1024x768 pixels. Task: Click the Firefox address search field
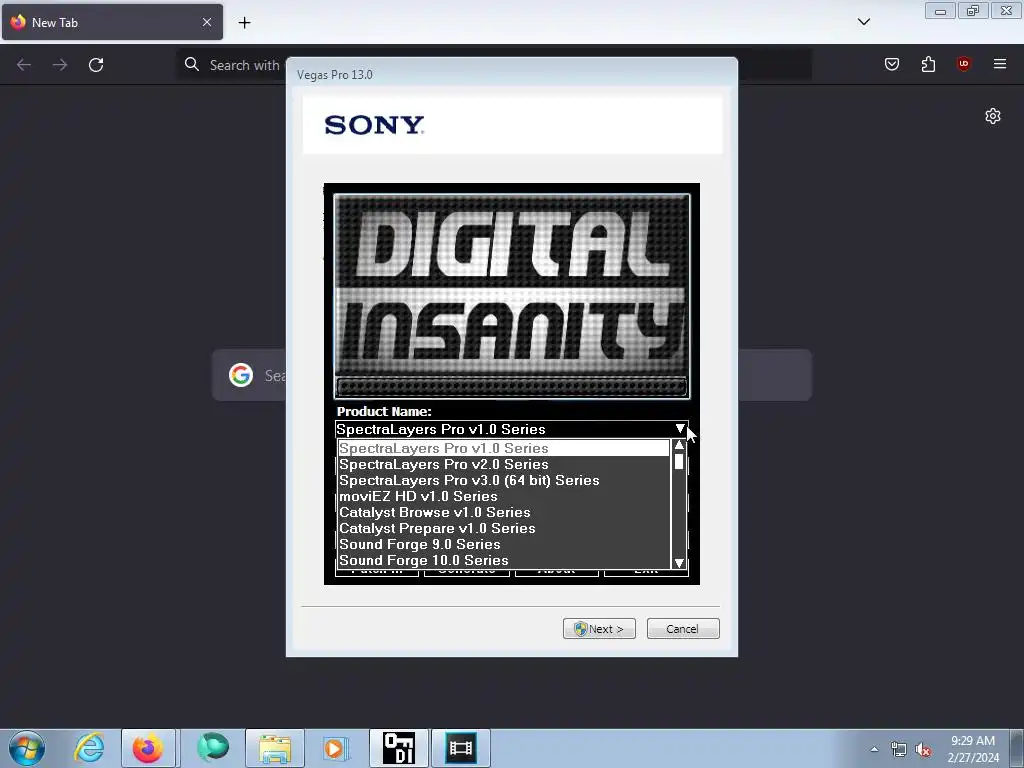[x=494, y=65]
